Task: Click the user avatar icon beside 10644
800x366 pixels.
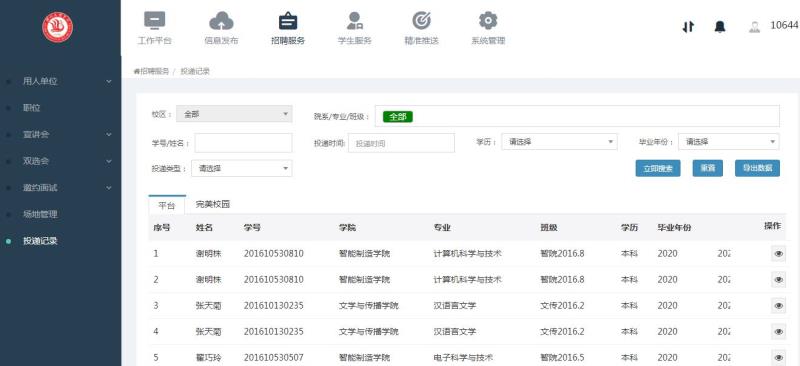Action: (x=754, y=27)
